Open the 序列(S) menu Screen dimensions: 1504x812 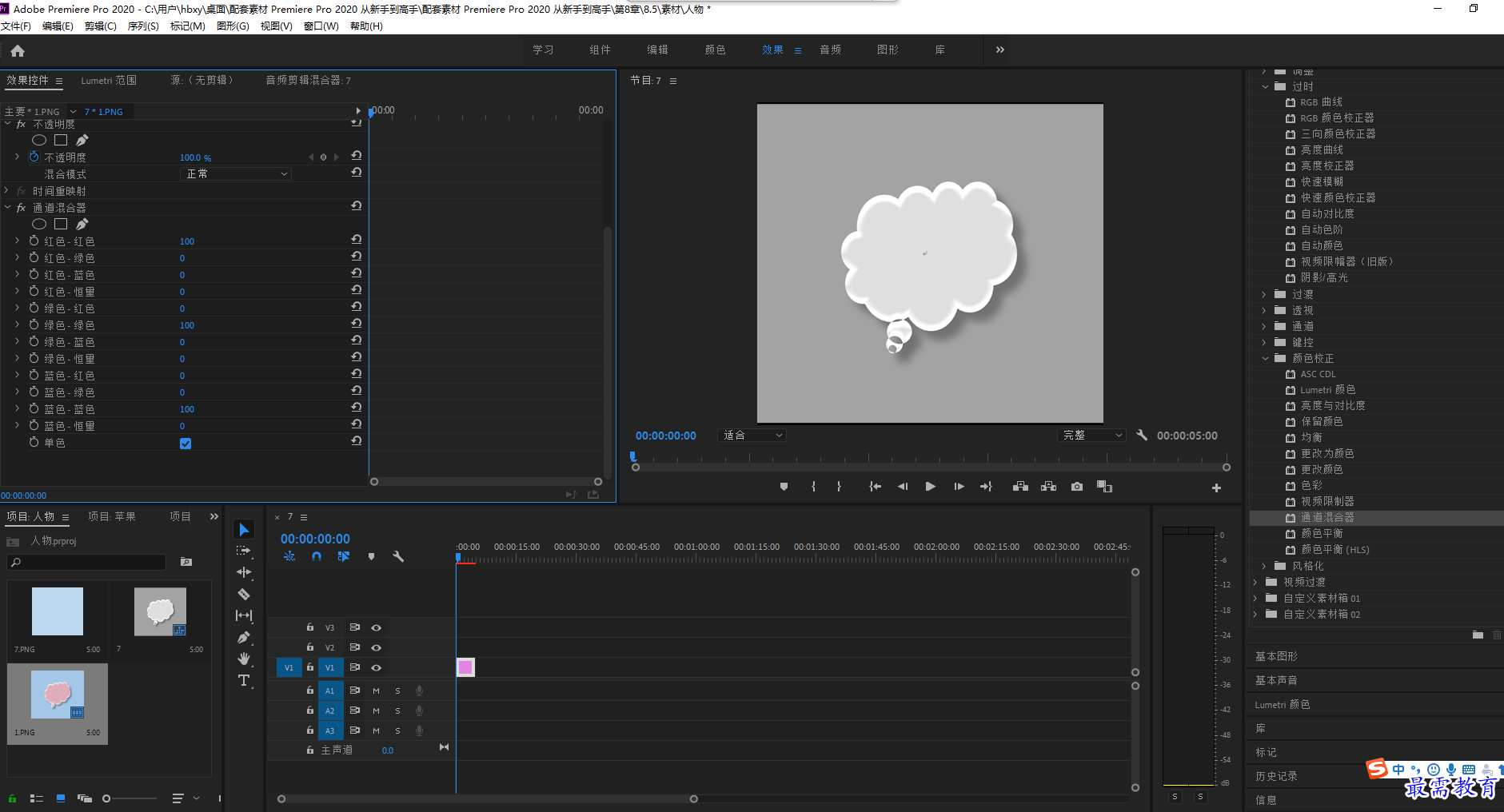[143, 26]
